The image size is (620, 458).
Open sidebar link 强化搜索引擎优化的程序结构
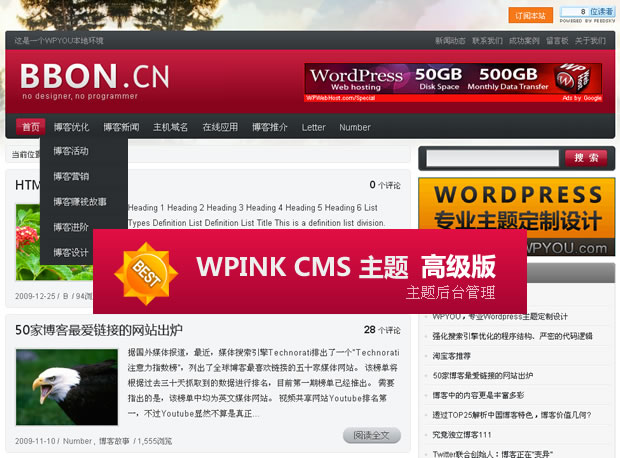(512, 336)
